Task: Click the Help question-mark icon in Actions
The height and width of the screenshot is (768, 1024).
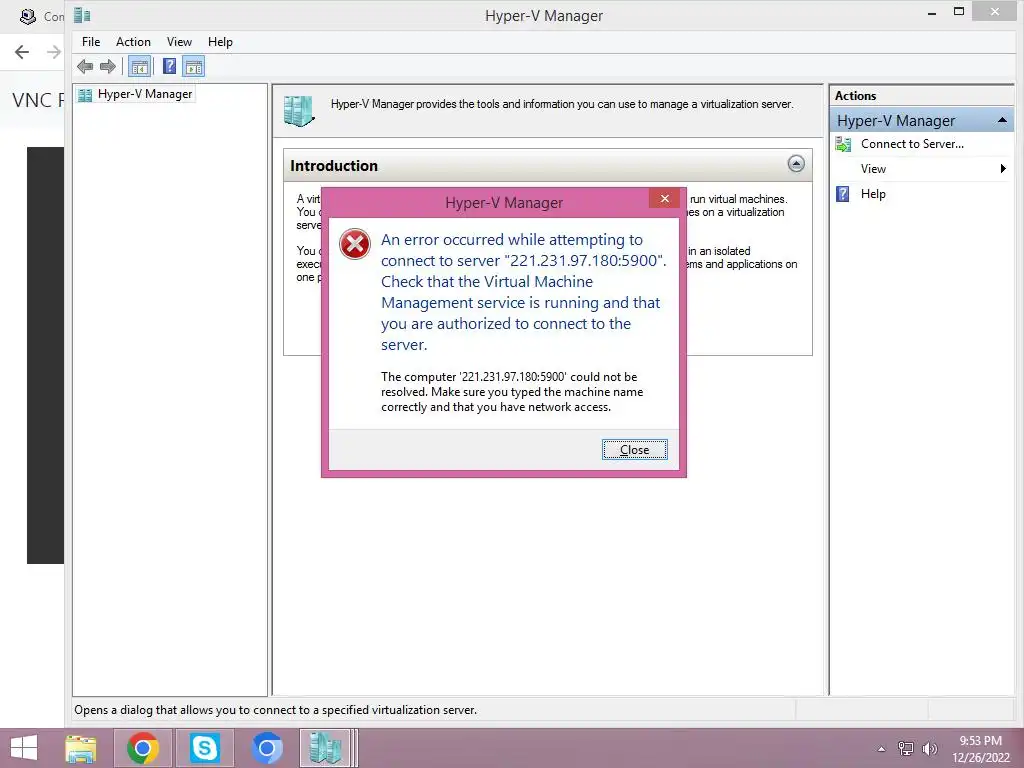Action: pos(843,194)
